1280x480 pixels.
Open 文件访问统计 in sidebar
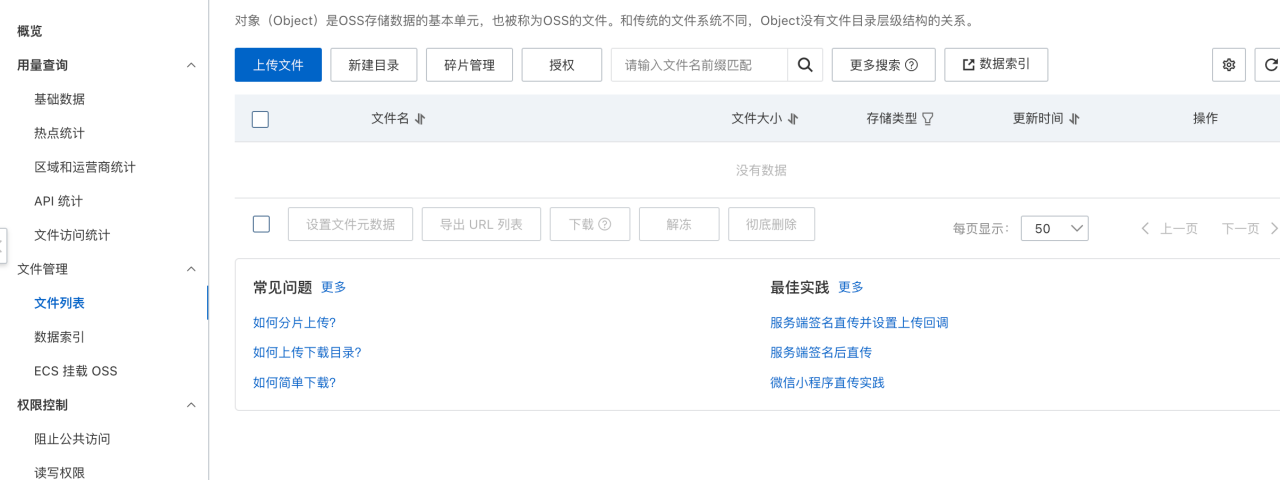(x=72, y=235)
